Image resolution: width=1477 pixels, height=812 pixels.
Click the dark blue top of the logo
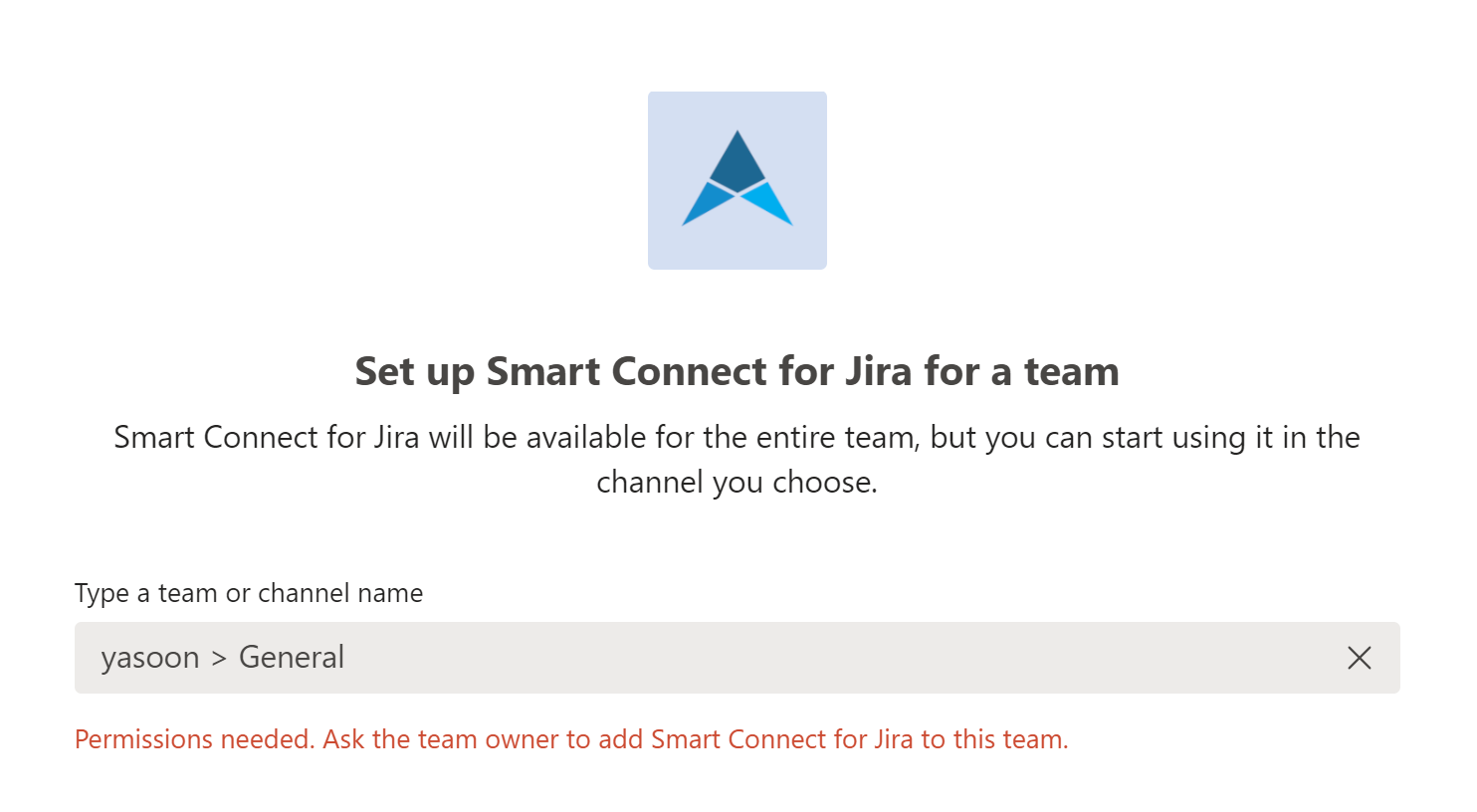tap(738, 159)
